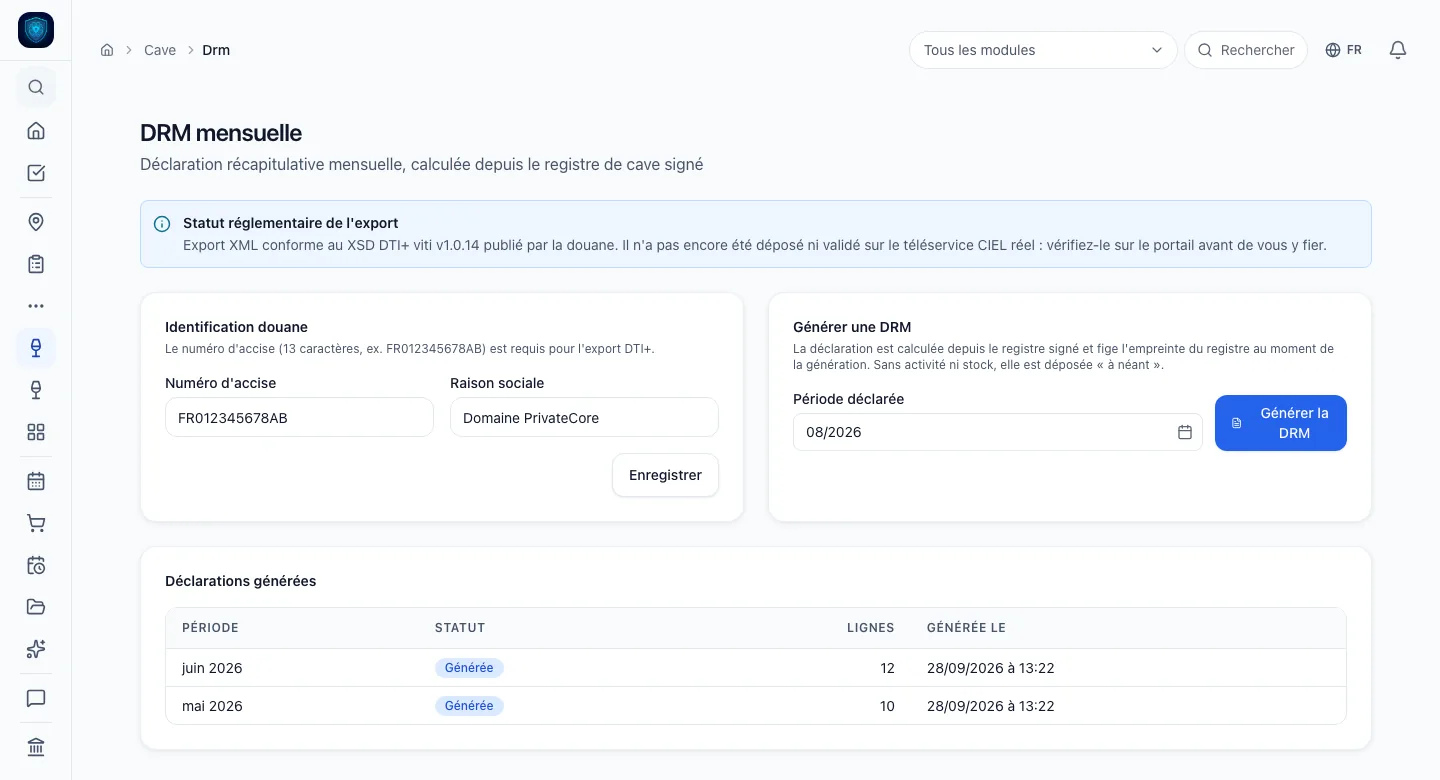The image size is (1440, 780).
Task: Focus the Numéro d'accise field
Action: (299, 417)
